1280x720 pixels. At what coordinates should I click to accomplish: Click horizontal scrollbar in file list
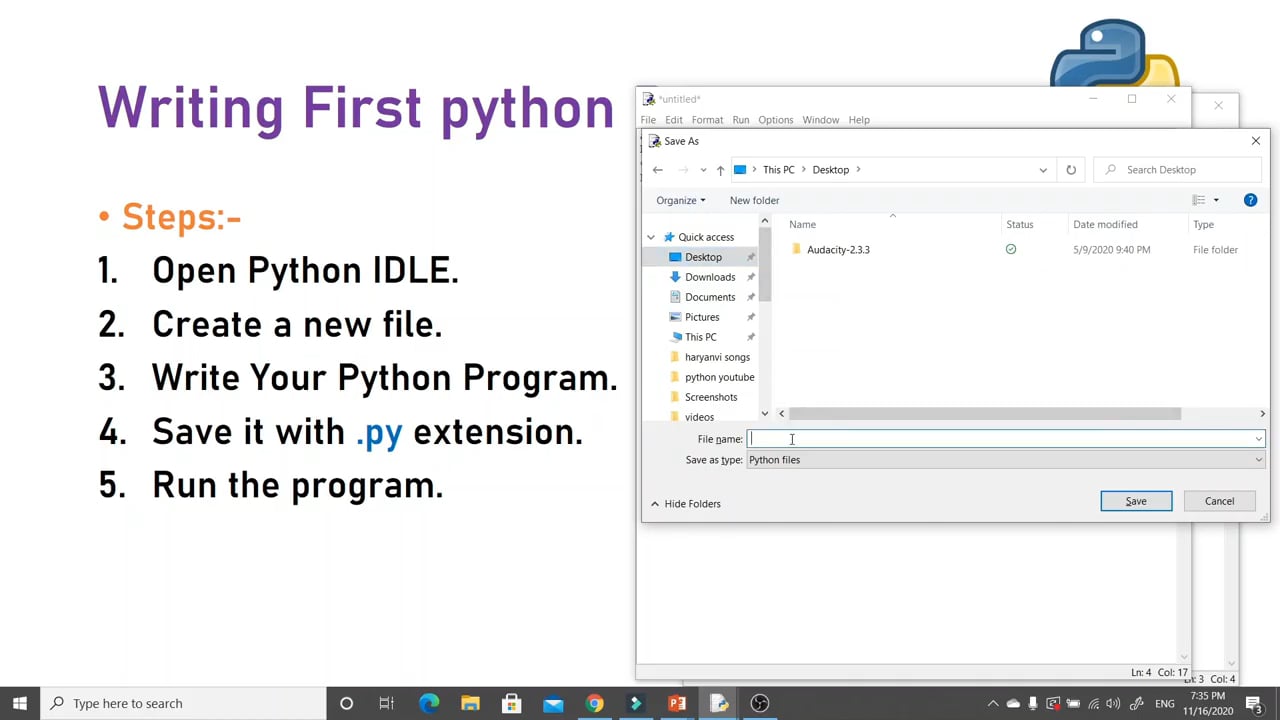point(985,414)
